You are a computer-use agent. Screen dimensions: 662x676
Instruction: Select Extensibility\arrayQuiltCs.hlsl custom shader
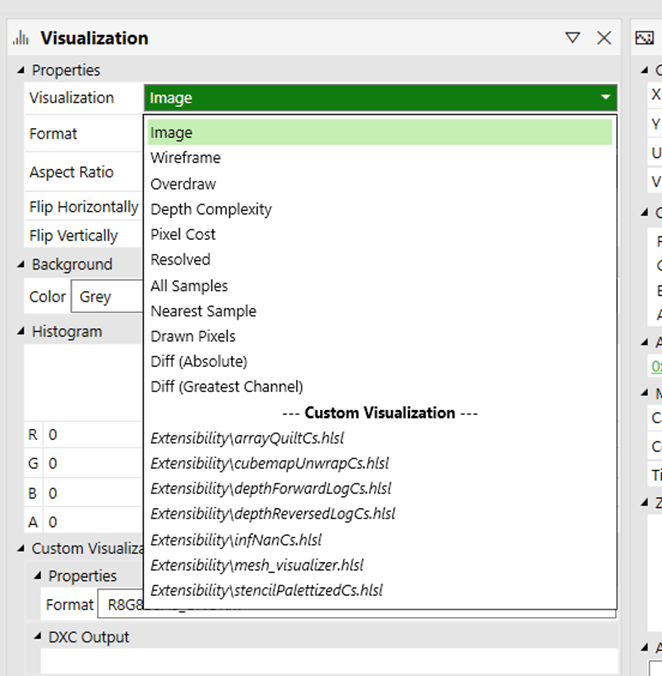(380, 438)
